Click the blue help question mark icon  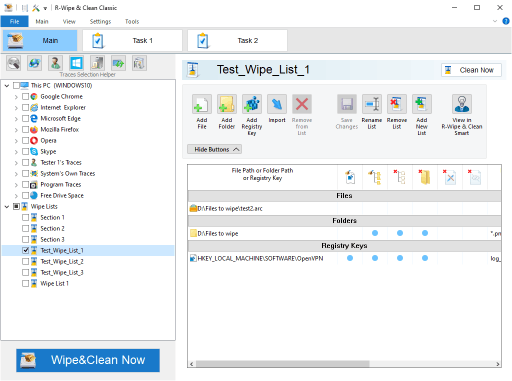[506, 21]
